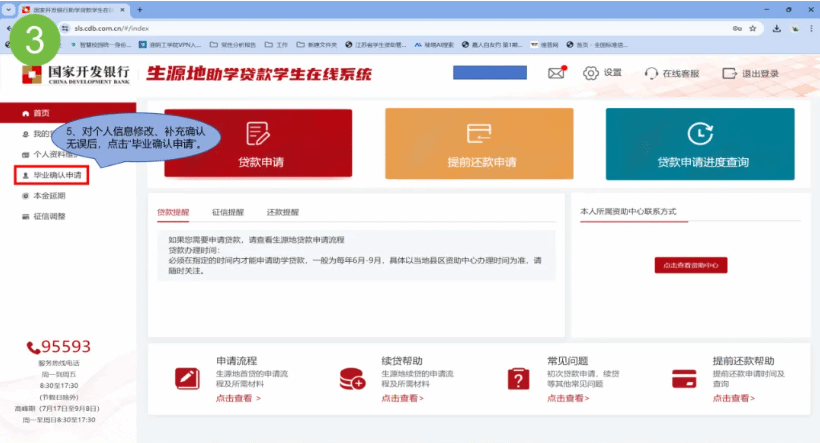
Task: Open the 提前还款申请 orange card
Action: click(479, 143)
